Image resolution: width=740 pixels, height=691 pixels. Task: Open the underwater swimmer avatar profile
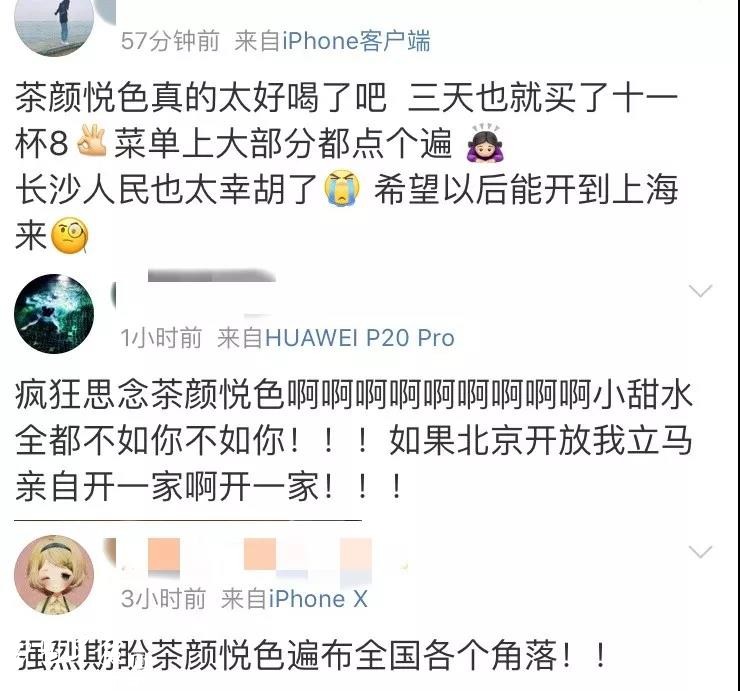coord(54,313)
